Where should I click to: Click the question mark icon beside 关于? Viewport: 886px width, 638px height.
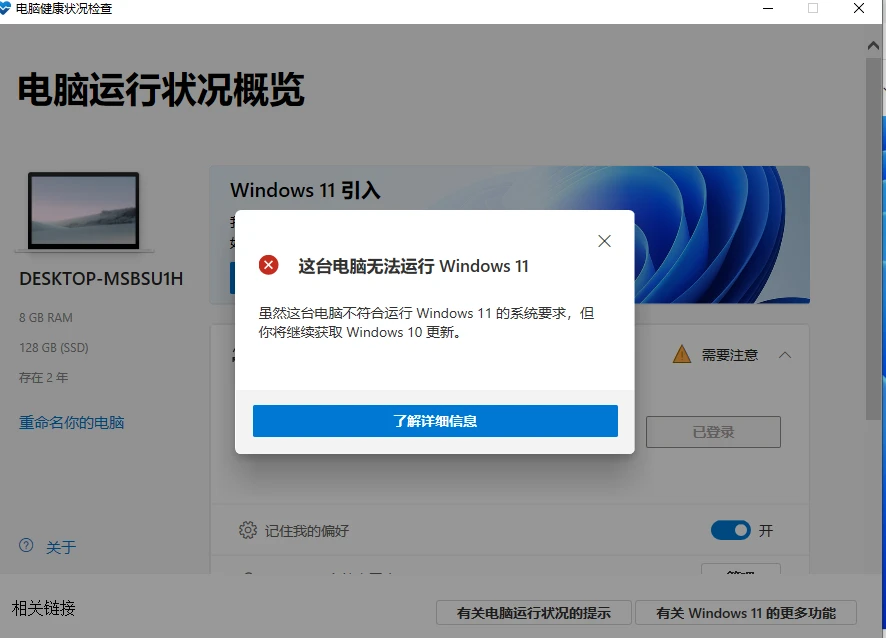coord(26,545)
